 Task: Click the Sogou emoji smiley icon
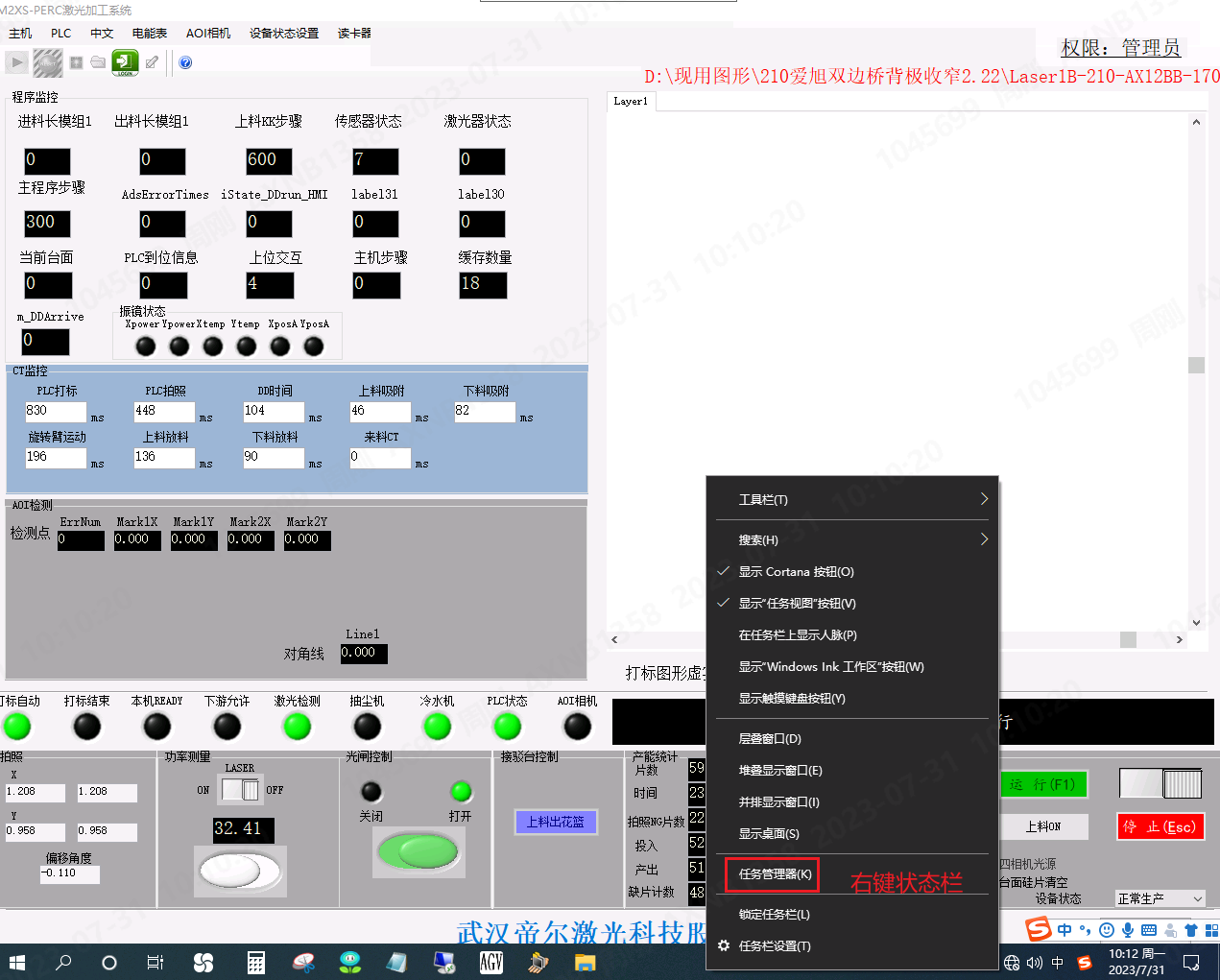tap(1106, 930)
